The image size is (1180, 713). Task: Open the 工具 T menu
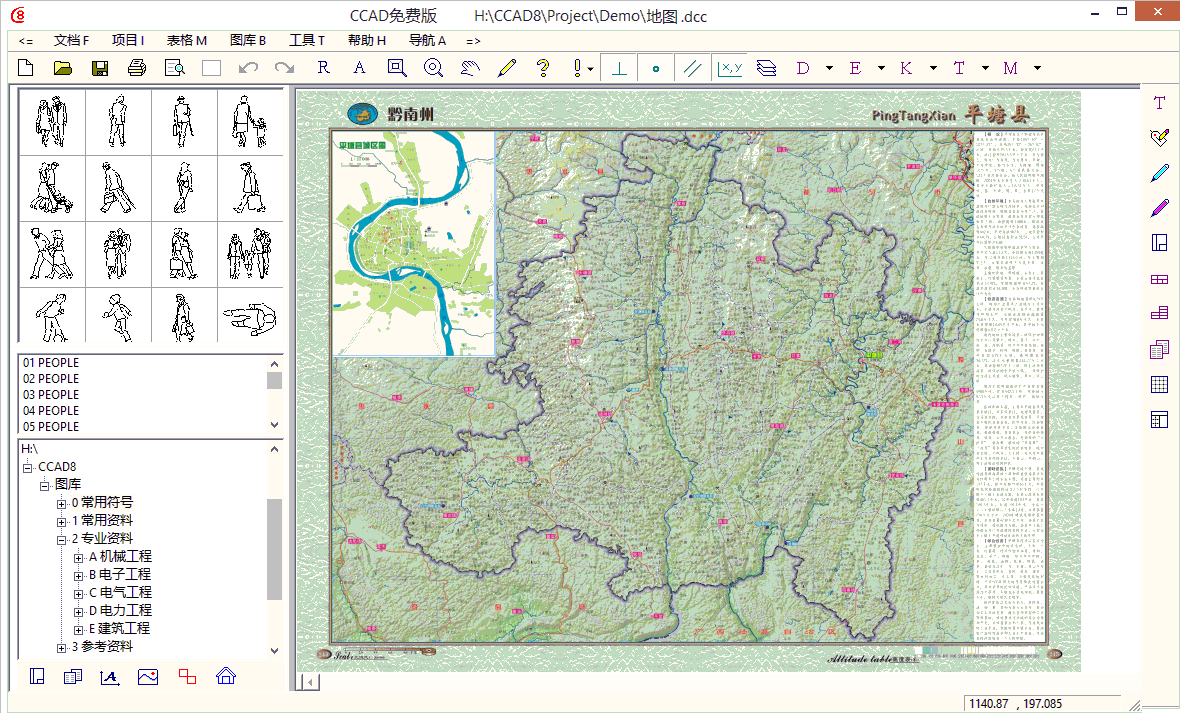coord(306,41)
